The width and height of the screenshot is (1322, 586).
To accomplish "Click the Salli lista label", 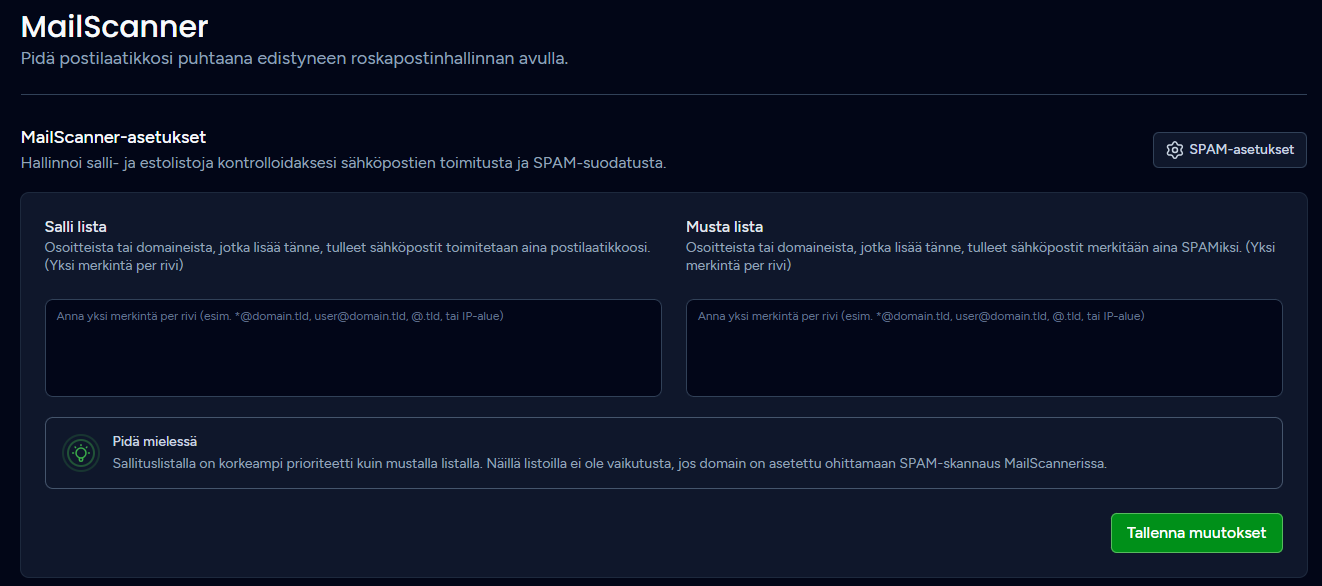I will [76, 227].
